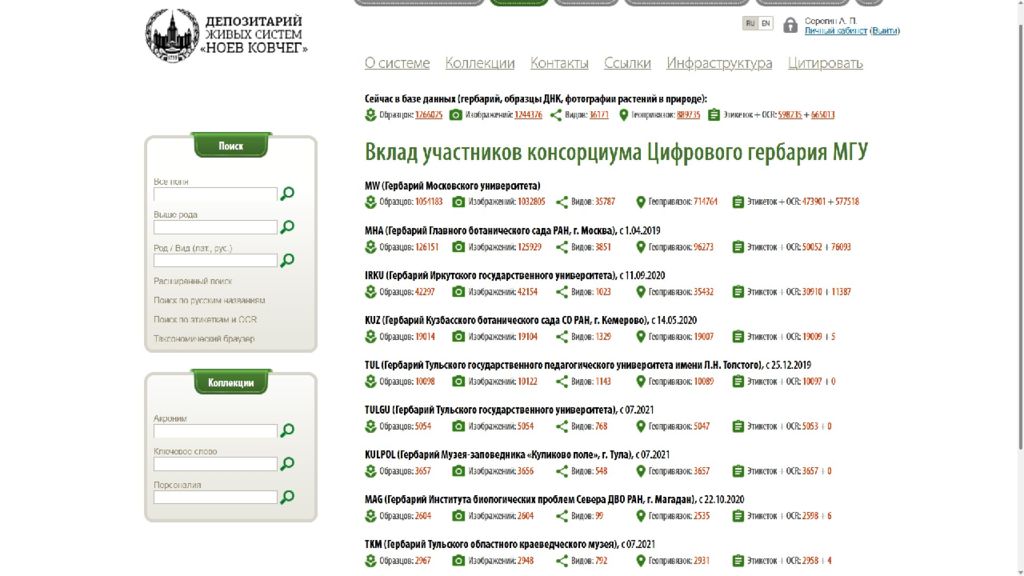Click magnifier icon beside 'Выше рода' field
1024x576 pixels.
click(287, 227)
